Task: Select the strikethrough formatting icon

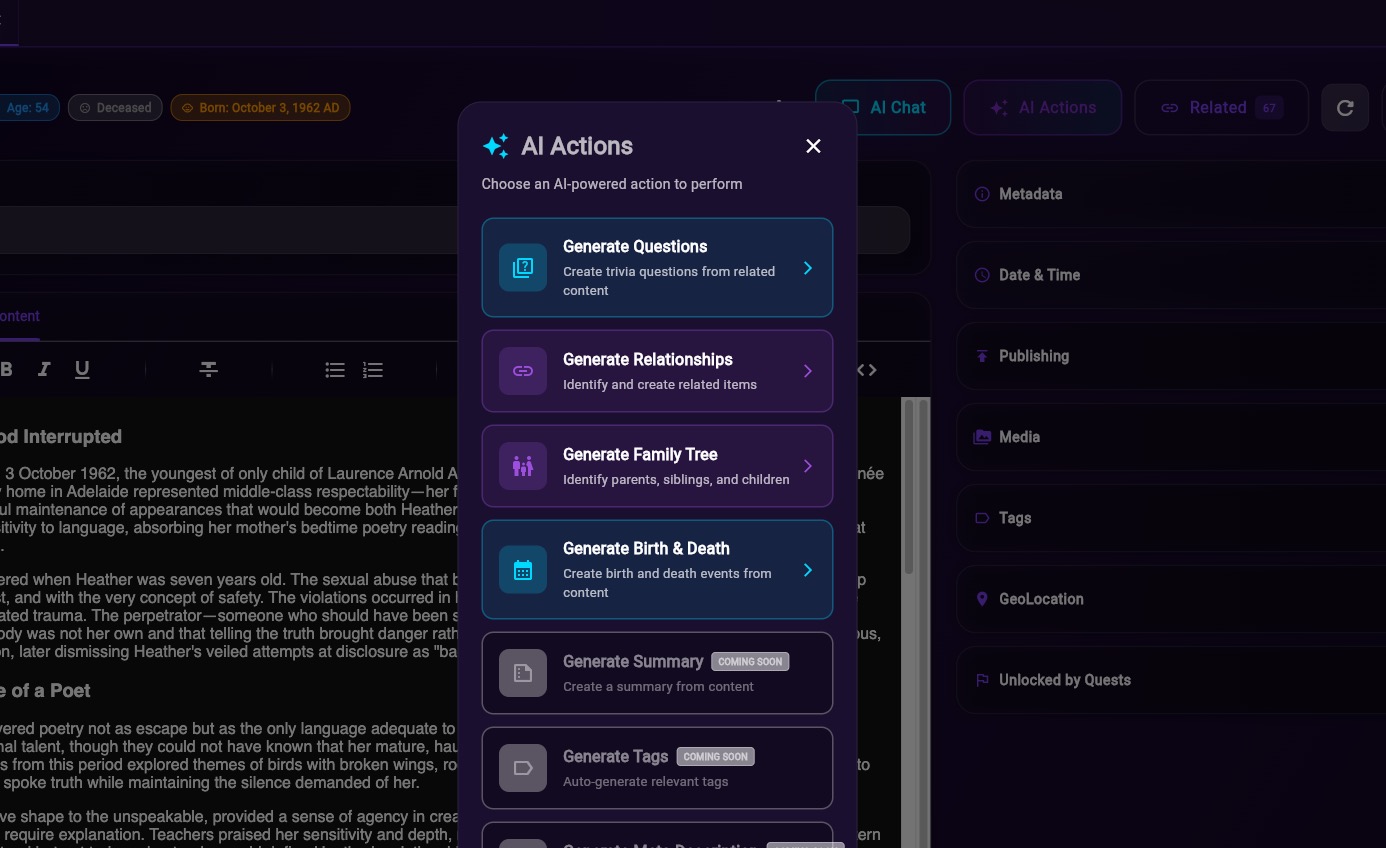Action: [208, 369]
